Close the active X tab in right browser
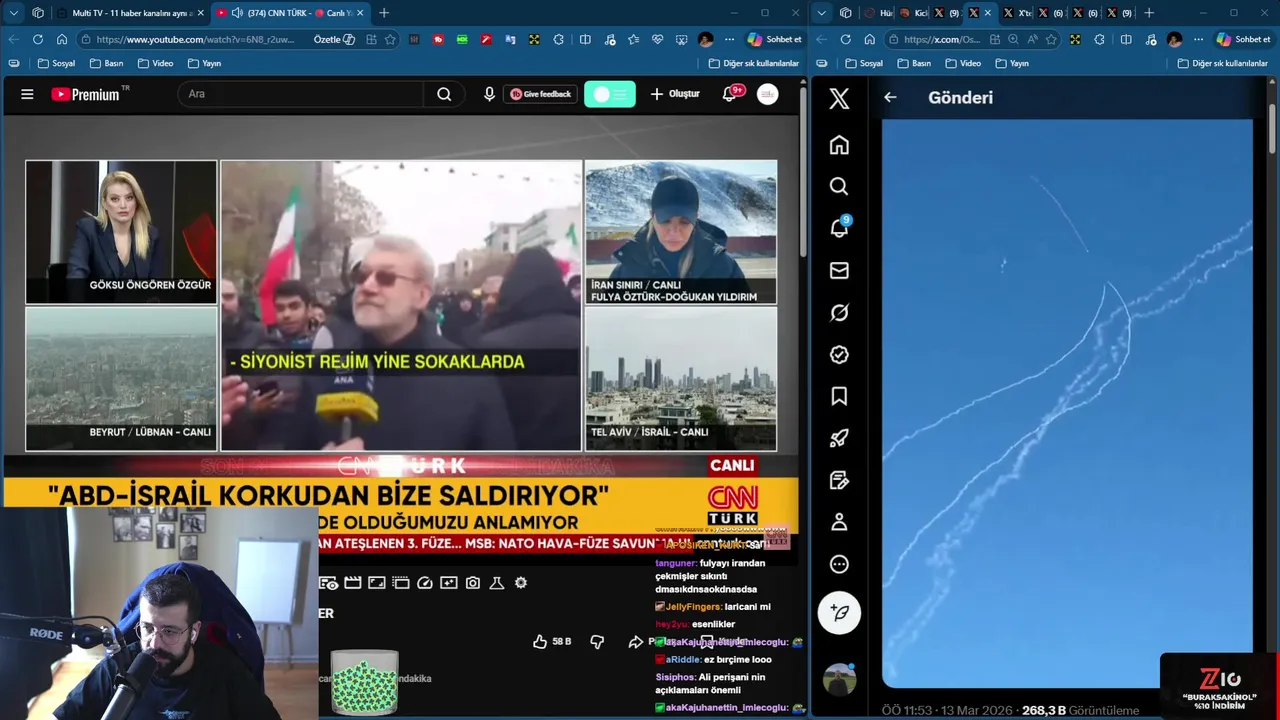 988,13
